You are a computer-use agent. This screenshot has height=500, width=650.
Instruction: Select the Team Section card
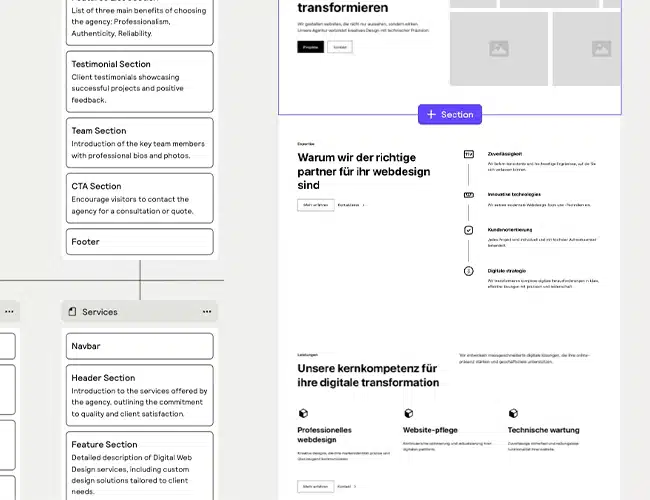tap(140, 143)
